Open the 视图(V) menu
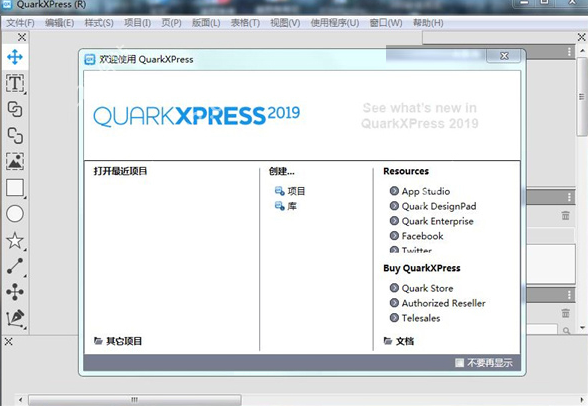 click(x=285, y=23)
